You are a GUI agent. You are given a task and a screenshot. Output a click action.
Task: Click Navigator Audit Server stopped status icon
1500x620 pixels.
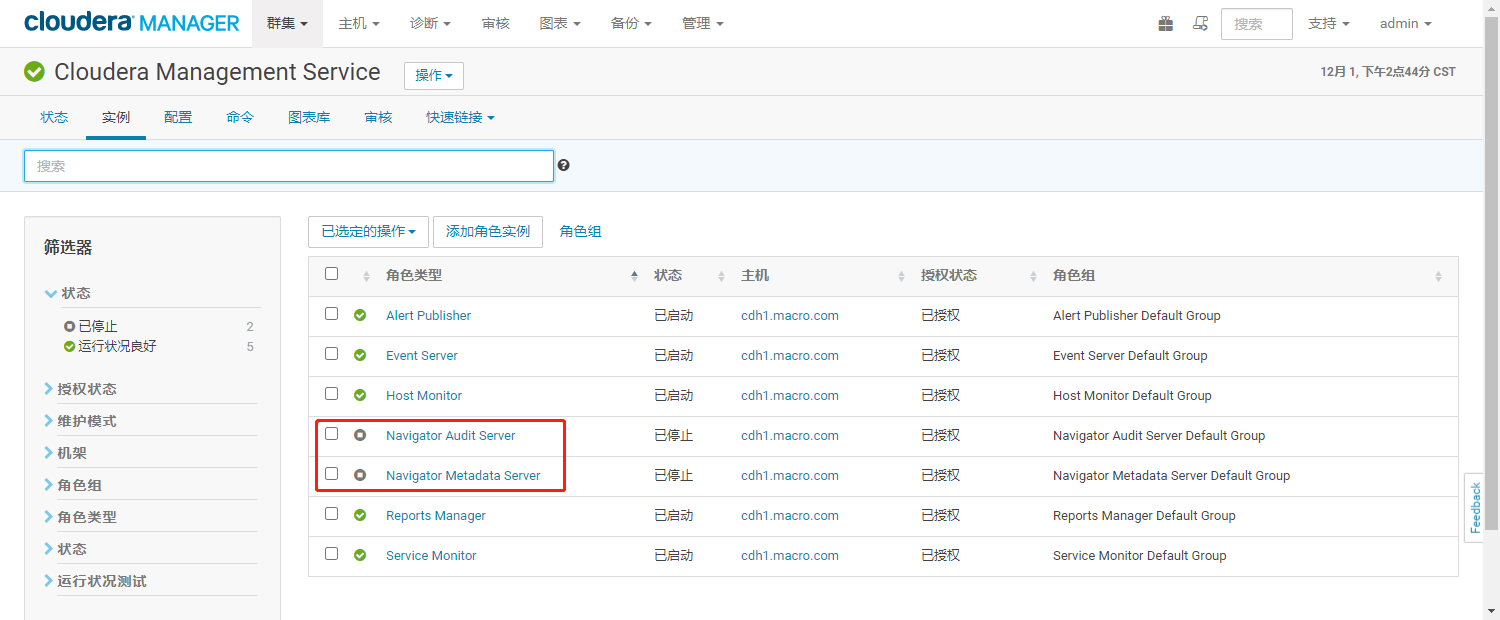pyautogui.click(x=360, y=435)
